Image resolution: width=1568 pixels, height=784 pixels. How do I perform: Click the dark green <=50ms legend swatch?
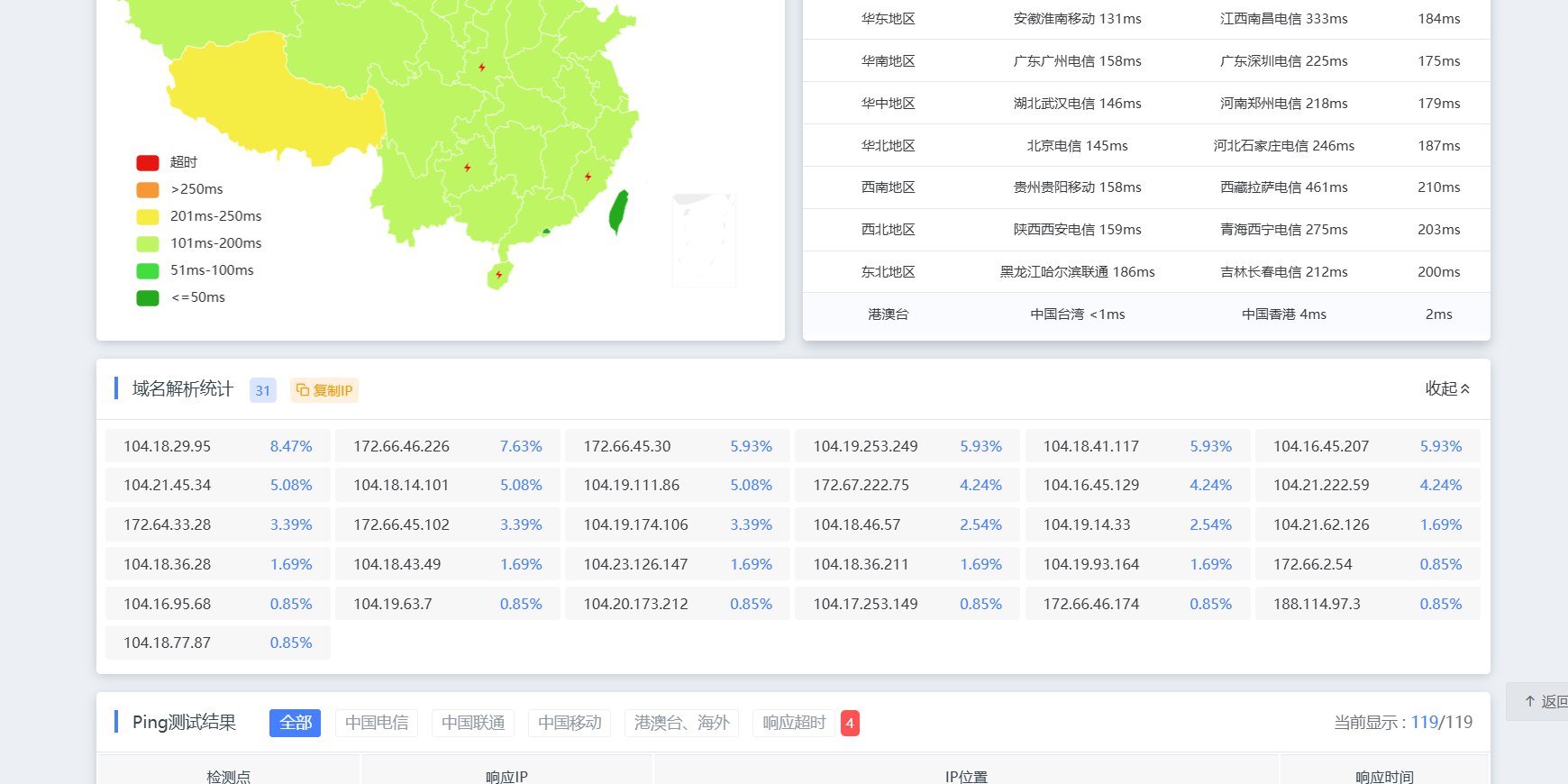(x=148, y=298)
